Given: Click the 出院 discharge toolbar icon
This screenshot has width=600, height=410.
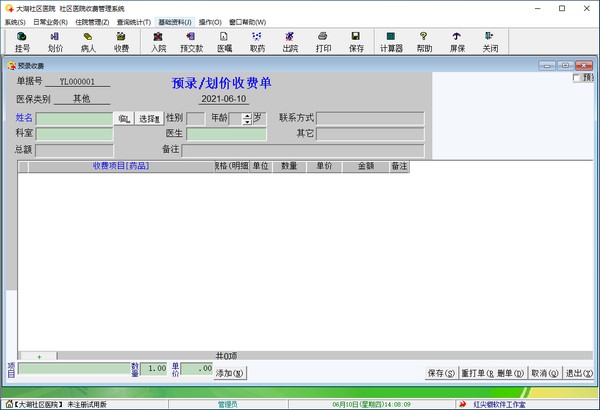Looking at the screenshot, I should click(x=290, y=41).
